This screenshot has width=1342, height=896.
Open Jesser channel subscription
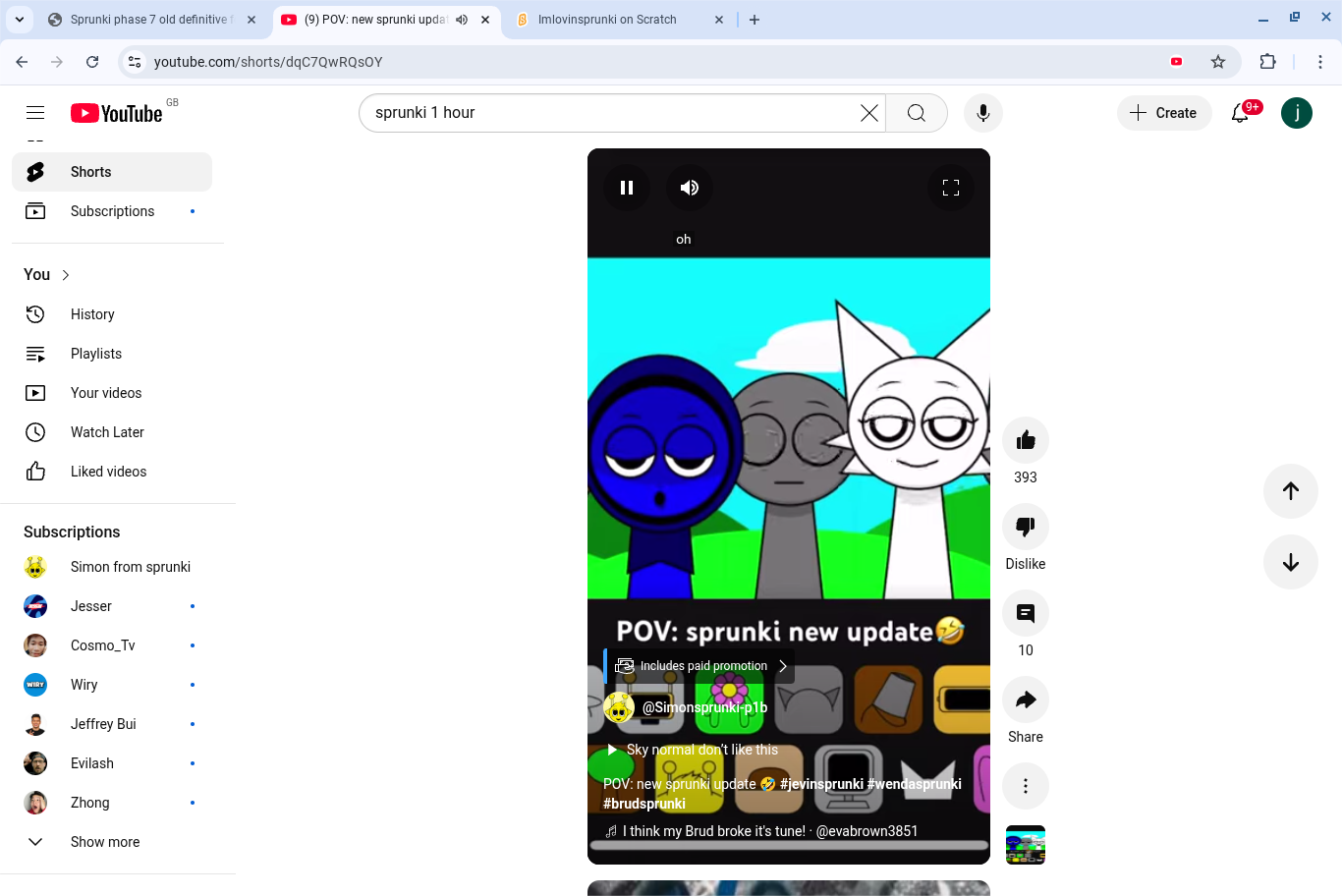click(112, 606)
